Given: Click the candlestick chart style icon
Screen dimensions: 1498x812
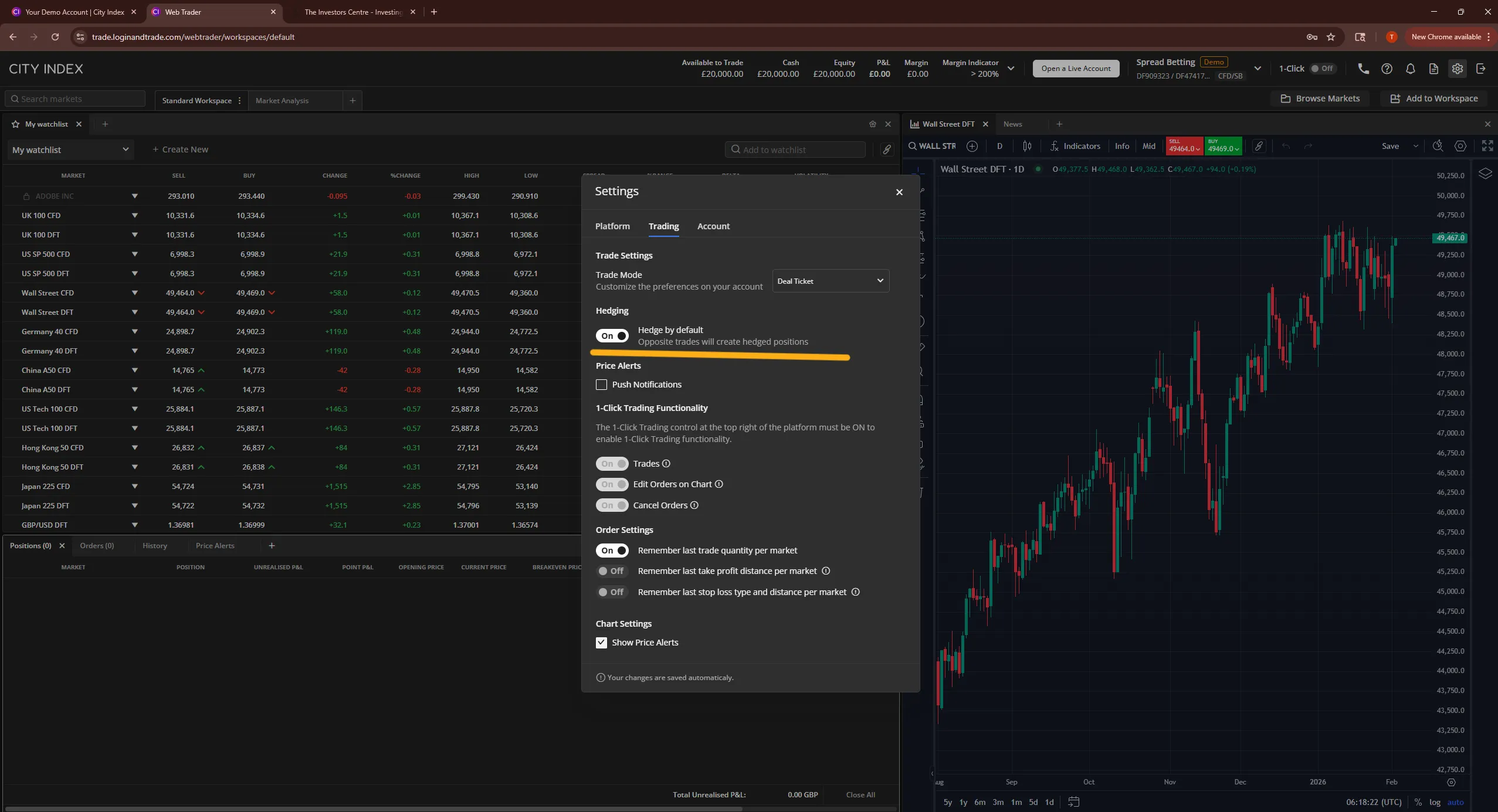Looking at the screenshot, I should pyautogui.click(x=1027, y=146).
